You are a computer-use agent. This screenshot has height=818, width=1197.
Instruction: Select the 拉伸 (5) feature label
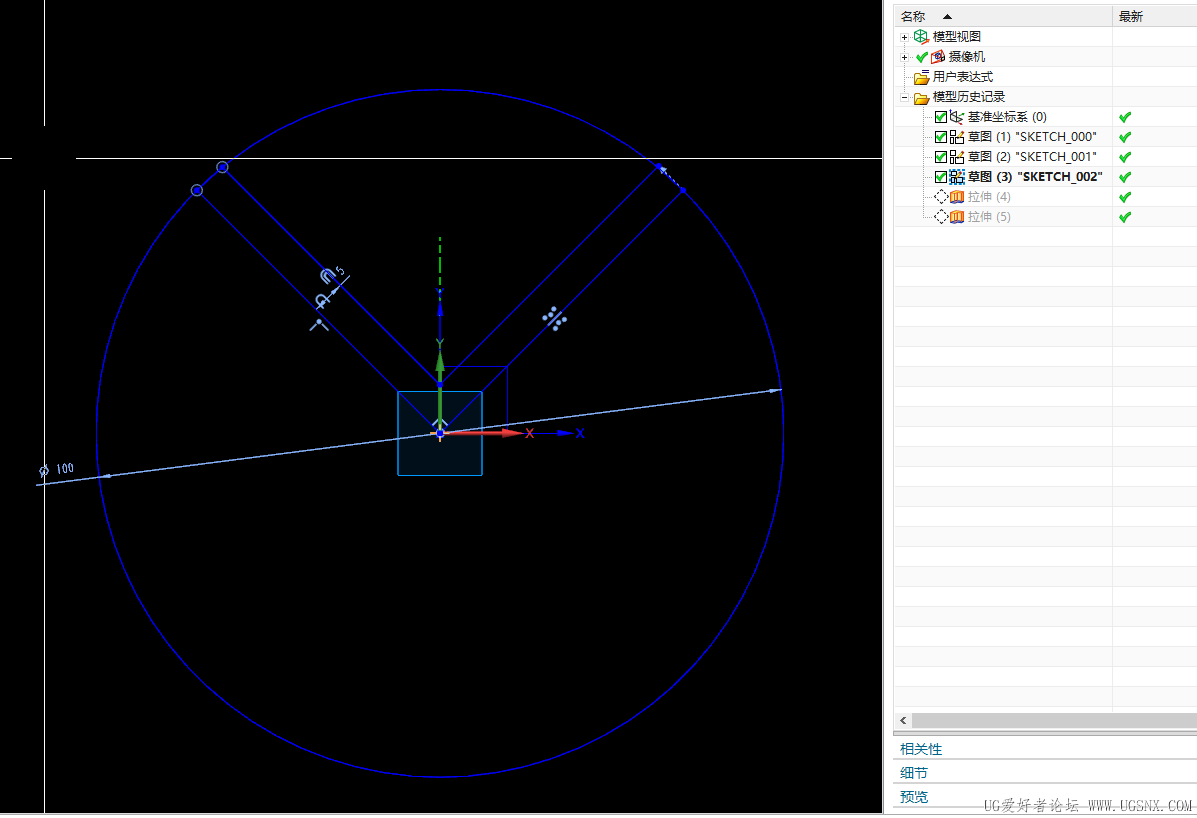click(989, 217)
